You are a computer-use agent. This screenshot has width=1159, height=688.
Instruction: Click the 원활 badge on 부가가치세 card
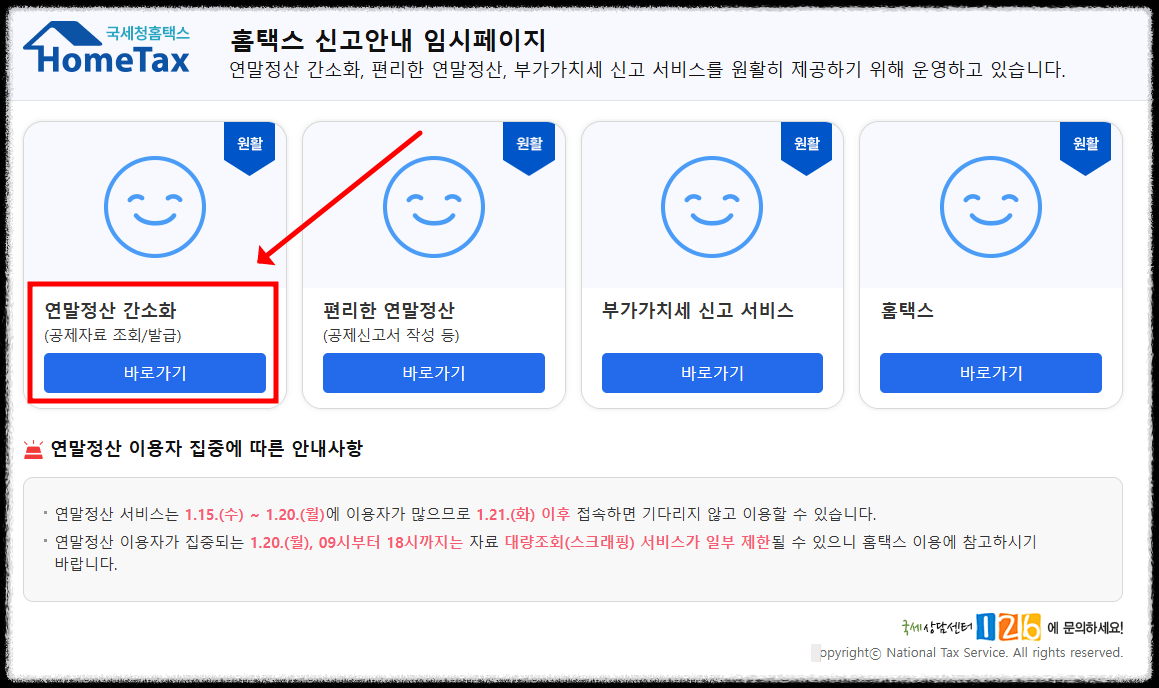(x=805, y=142)
